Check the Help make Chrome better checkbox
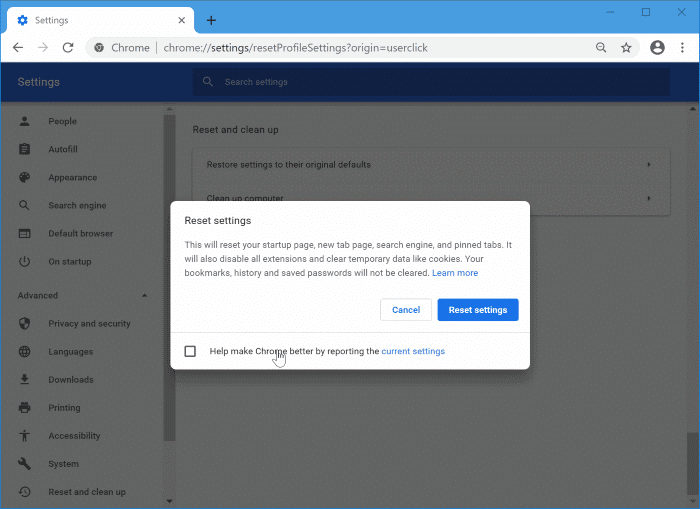Screen dimensions: 700x509 190,351
